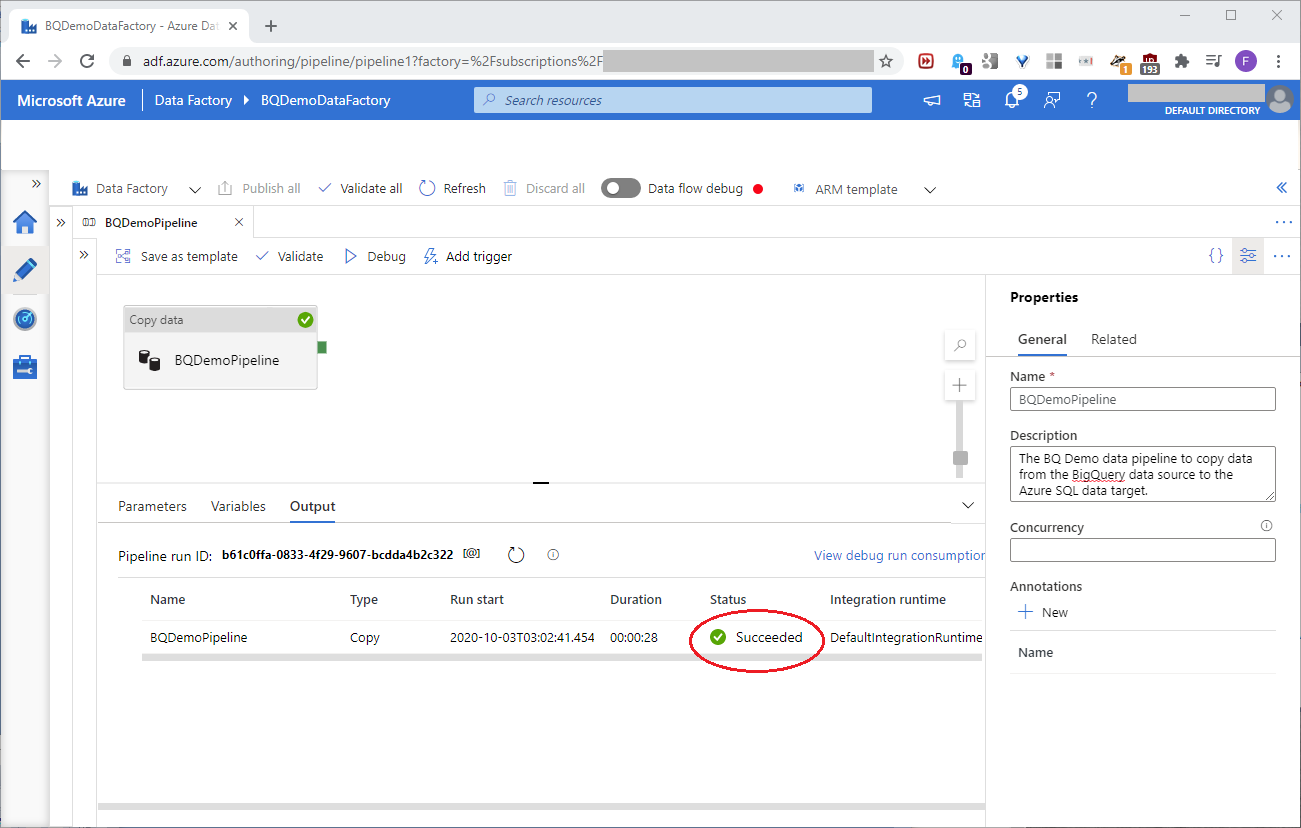Click Add trigger
The width and height of the screenshot is (1301, 828).
(468, 256)
